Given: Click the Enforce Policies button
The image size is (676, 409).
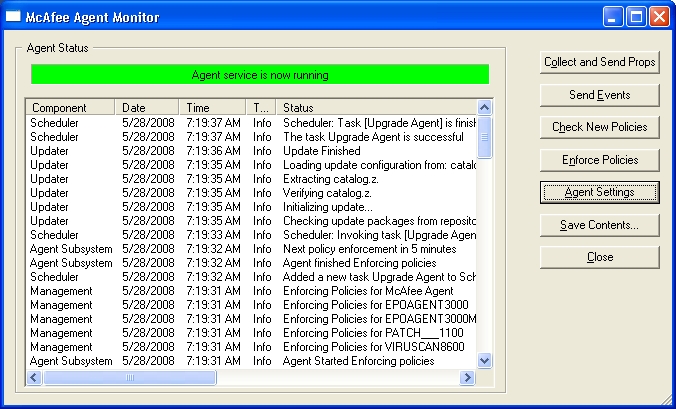Looking at the screenshot, I should (600, 160).
